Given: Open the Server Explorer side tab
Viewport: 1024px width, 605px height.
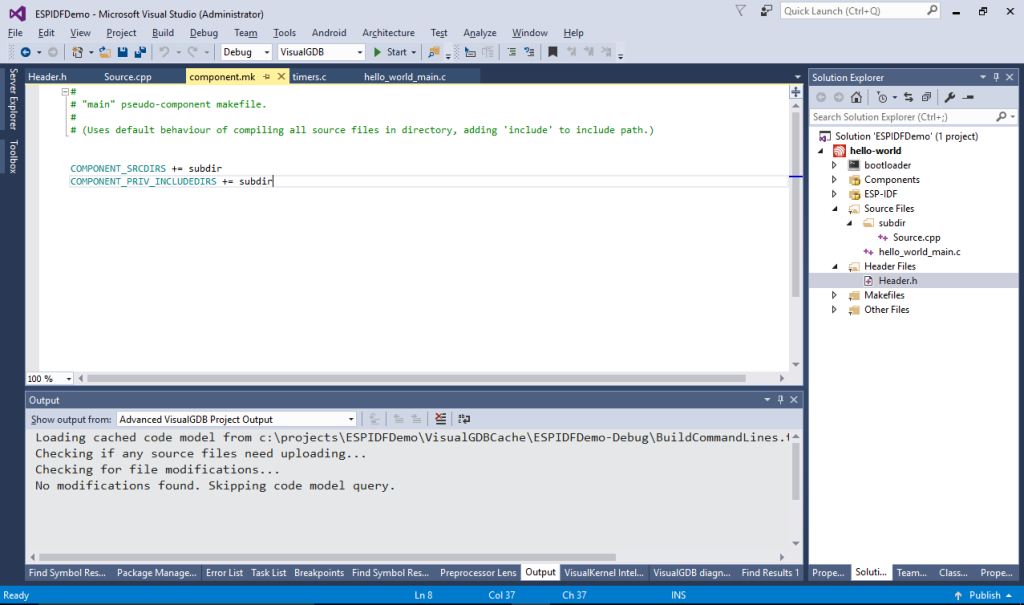Looking at the screenshot, I should 13,99.
